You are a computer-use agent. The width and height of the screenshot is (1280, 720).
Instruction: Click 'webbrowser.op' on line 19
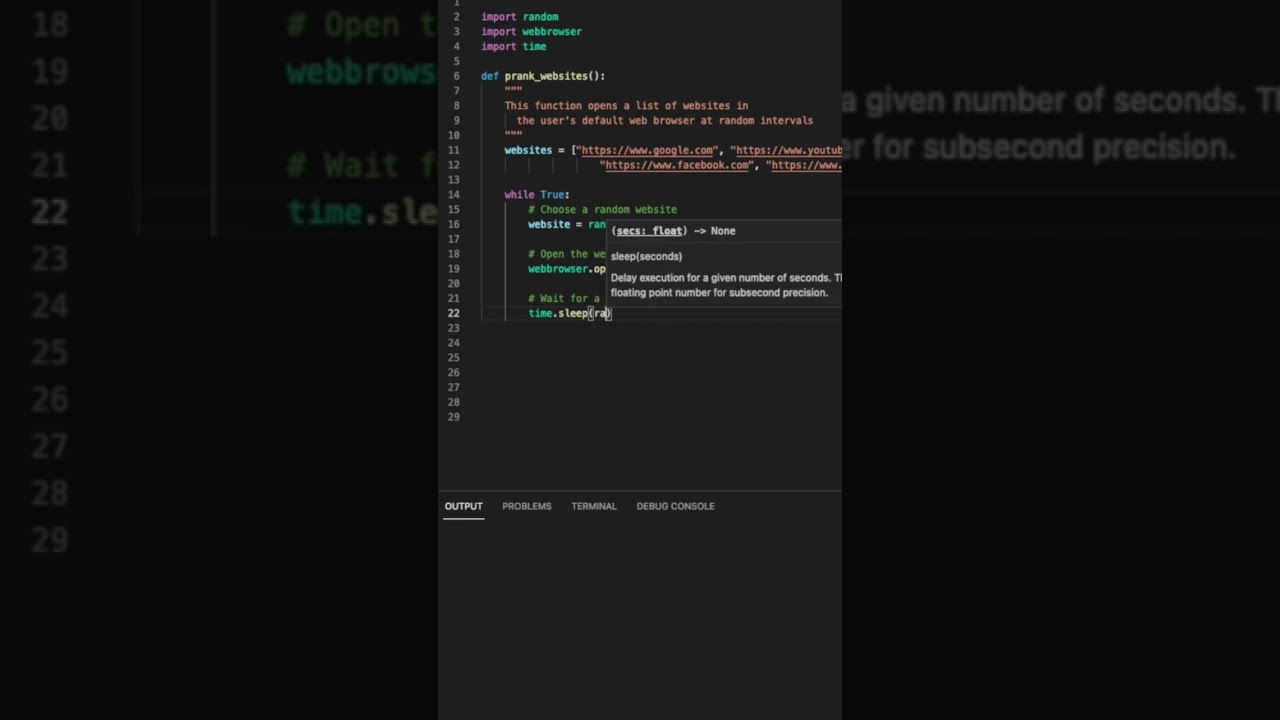(x=567, y=269)
